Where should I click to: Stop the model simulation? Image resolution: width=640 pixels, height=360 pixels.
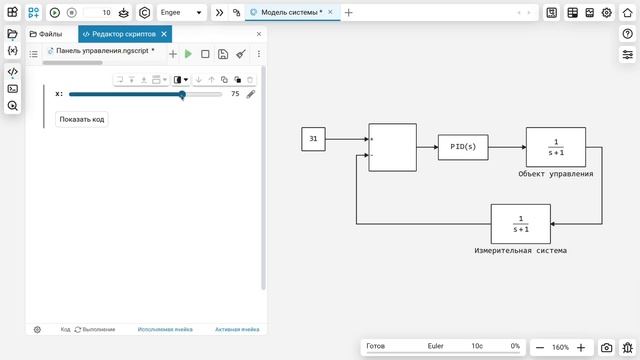click(71, 13)
